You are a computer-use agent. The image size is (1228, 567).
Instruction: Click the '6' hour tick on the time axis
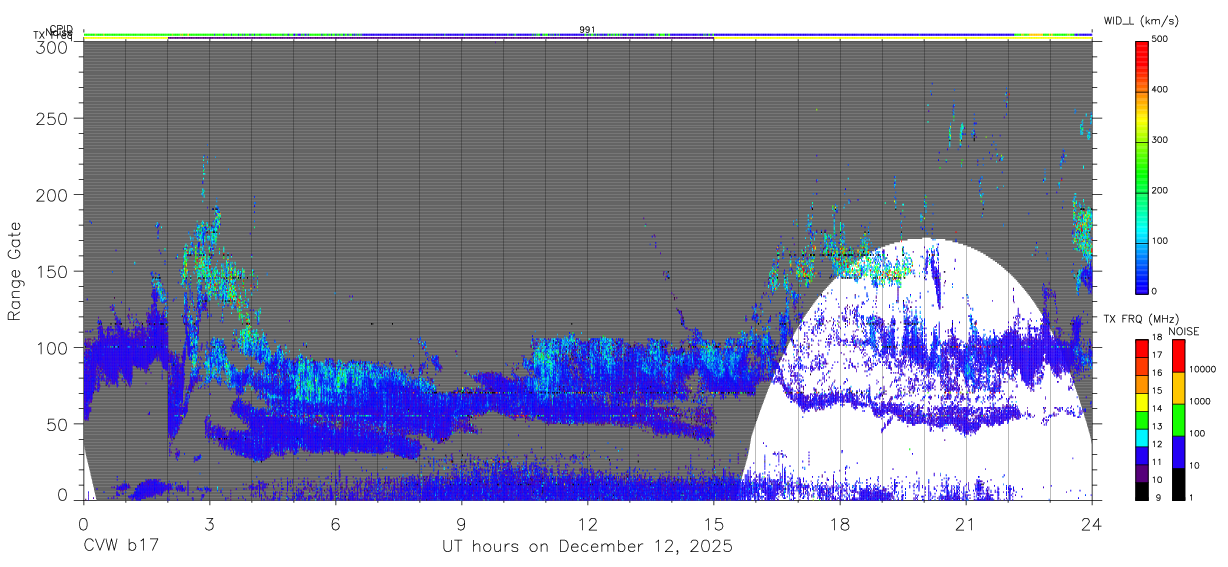click(336, 523)
